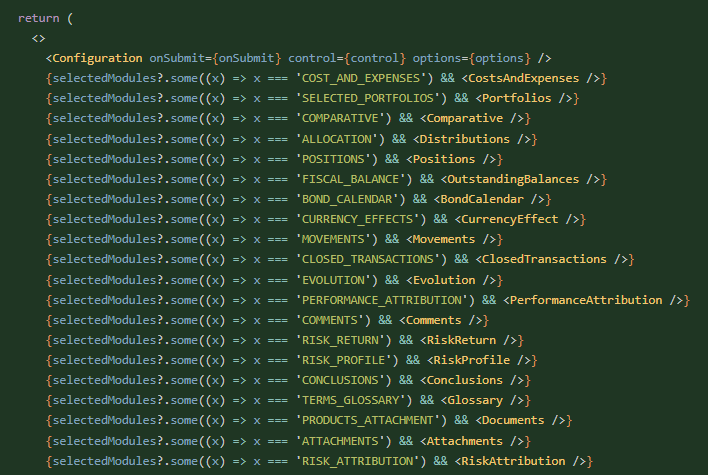Click the RiskAttribution component tag
Viewport: 708px width, 475px height.
click(x=513, y=461)
